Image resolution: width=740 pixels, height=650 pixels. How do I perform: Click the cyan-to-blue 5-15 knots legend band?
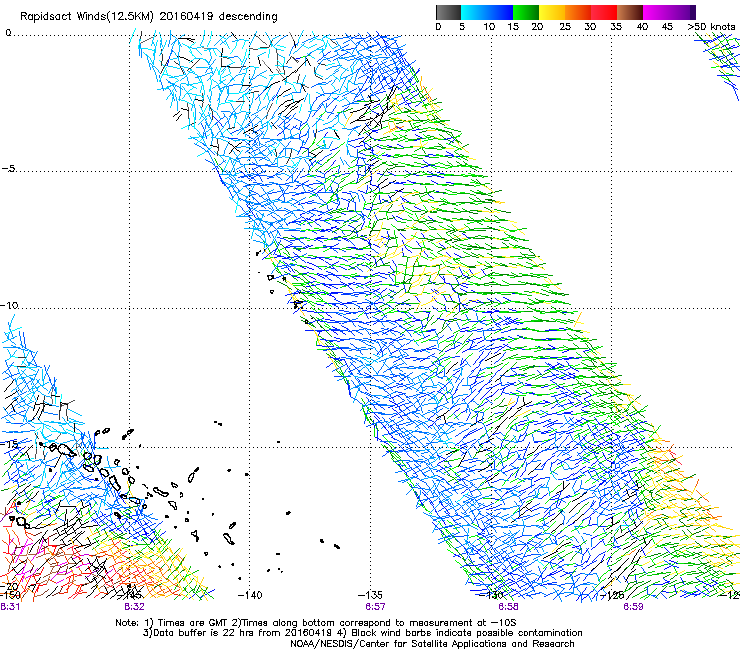tap(487, 12)
